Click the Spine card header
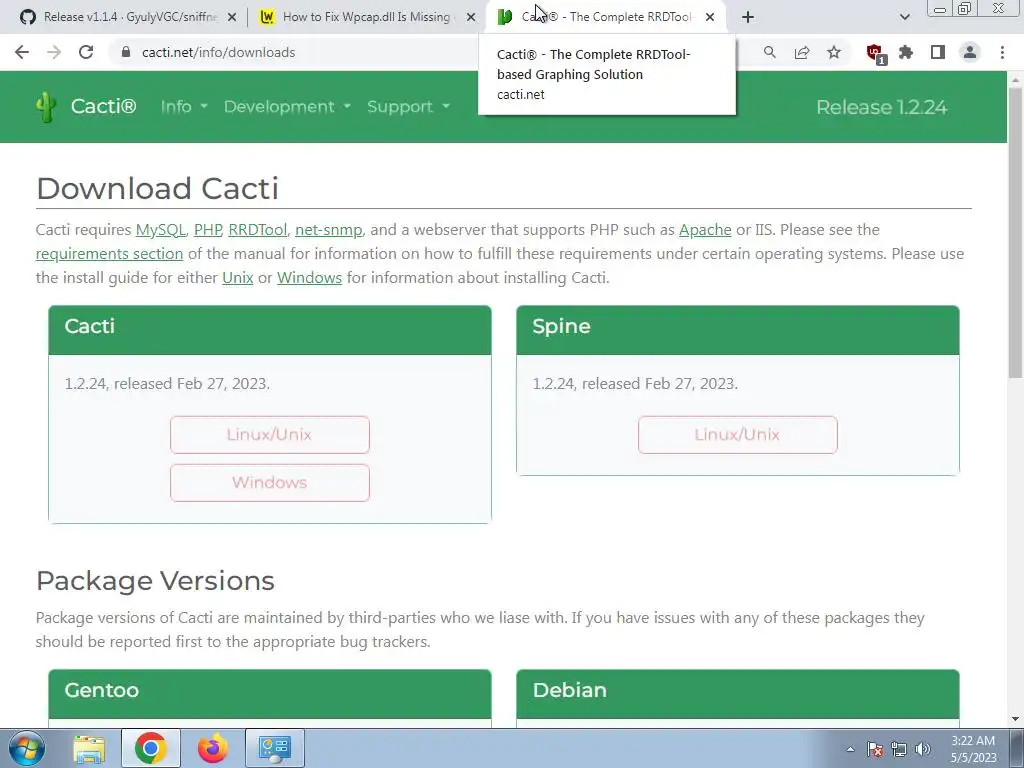1024x768 pixels. point(737,330)
